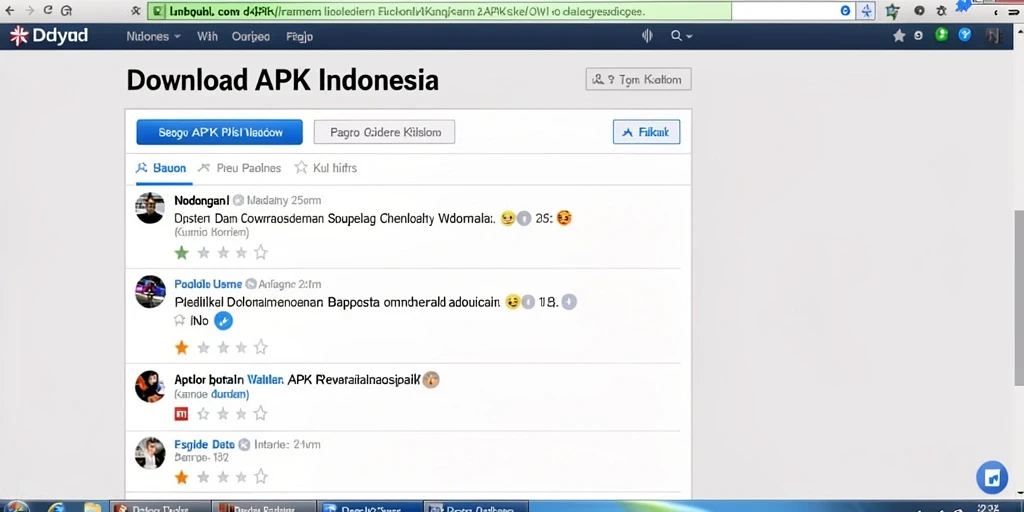Click the browser address bar URL
Viewport: 1024px width, 512px height.
pos(438,11)
